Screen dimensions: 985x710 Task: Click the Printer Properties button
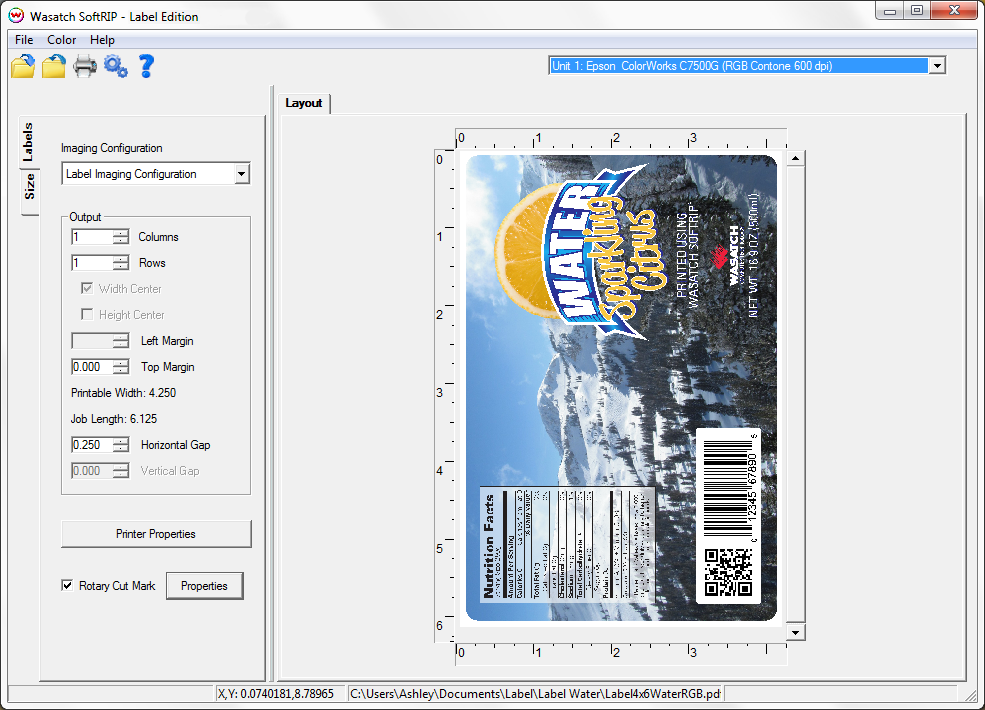(x=156, y=533)
